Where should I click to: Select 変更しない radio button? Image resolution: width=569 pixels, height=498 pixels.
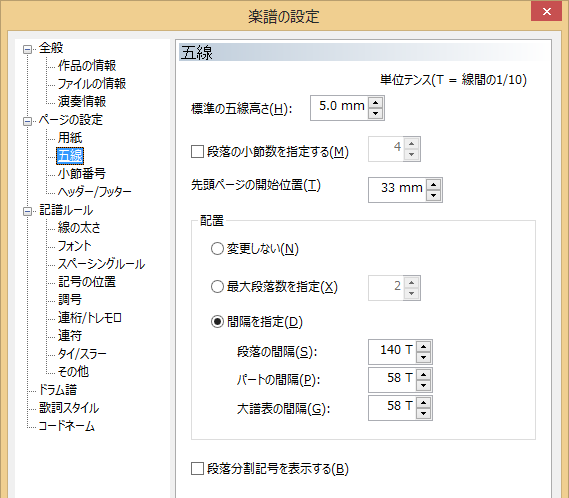click(x=217, y=249)
